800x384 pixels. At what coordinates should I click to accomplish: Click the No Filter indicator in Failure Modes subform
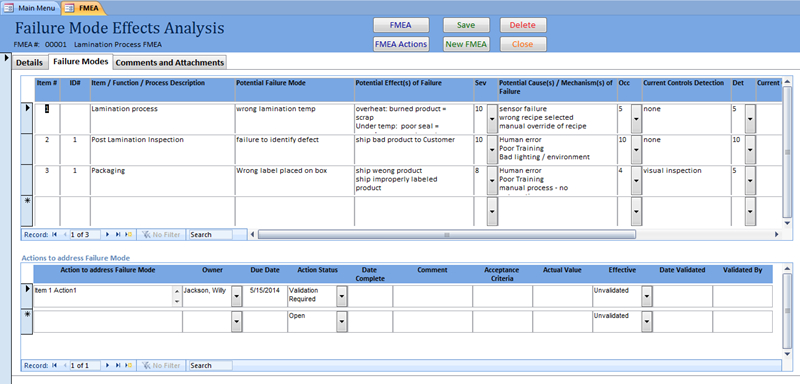161,235
